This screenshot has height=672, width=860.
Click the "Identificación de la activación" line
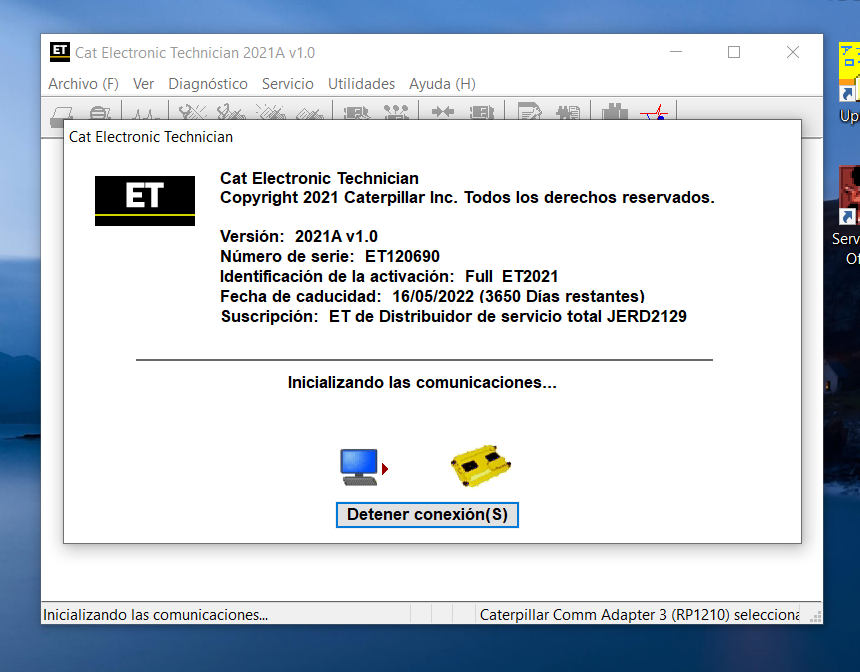389,276
